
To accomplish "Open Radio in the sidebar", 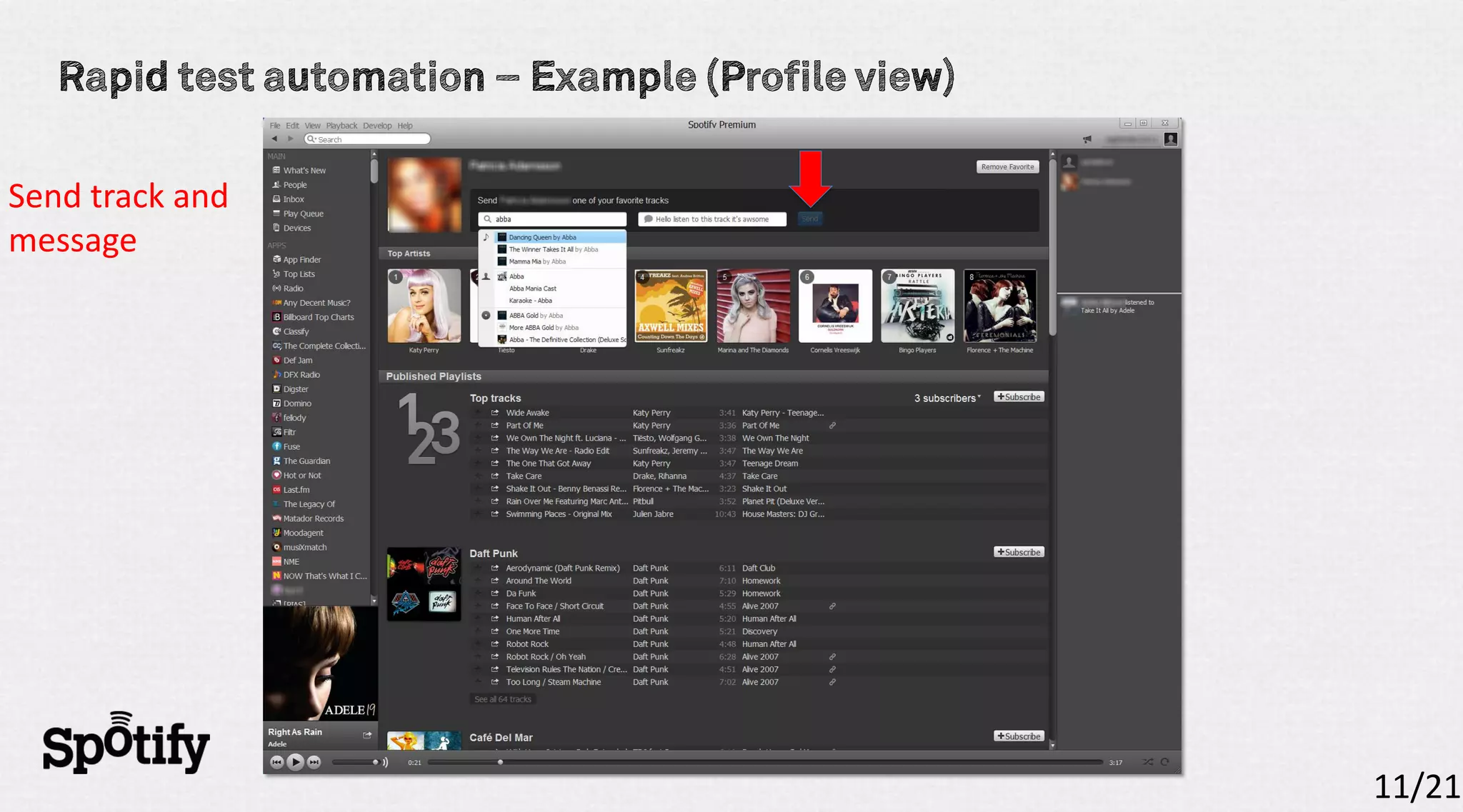I will pyautogui.click(x=293, y=289).
